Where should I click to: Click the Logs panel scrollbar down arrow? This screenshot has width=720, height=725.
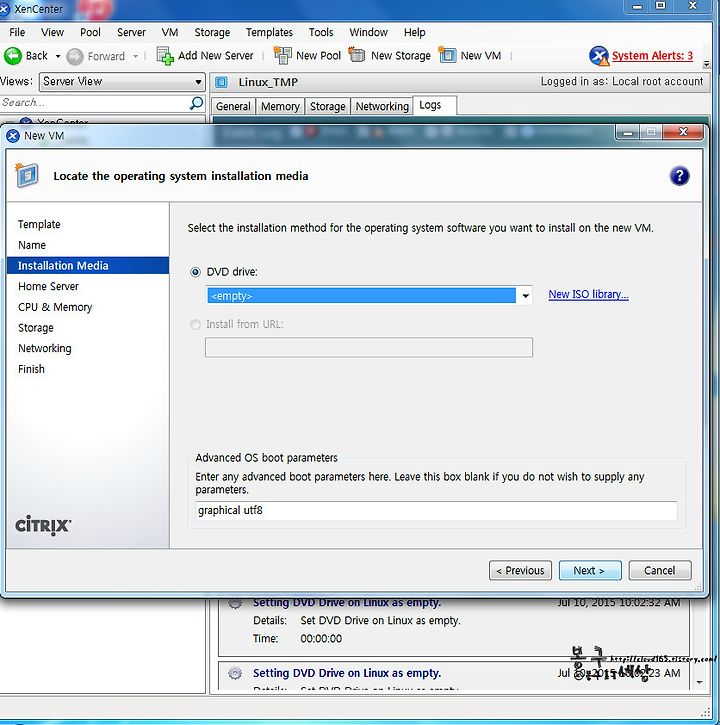700,682
